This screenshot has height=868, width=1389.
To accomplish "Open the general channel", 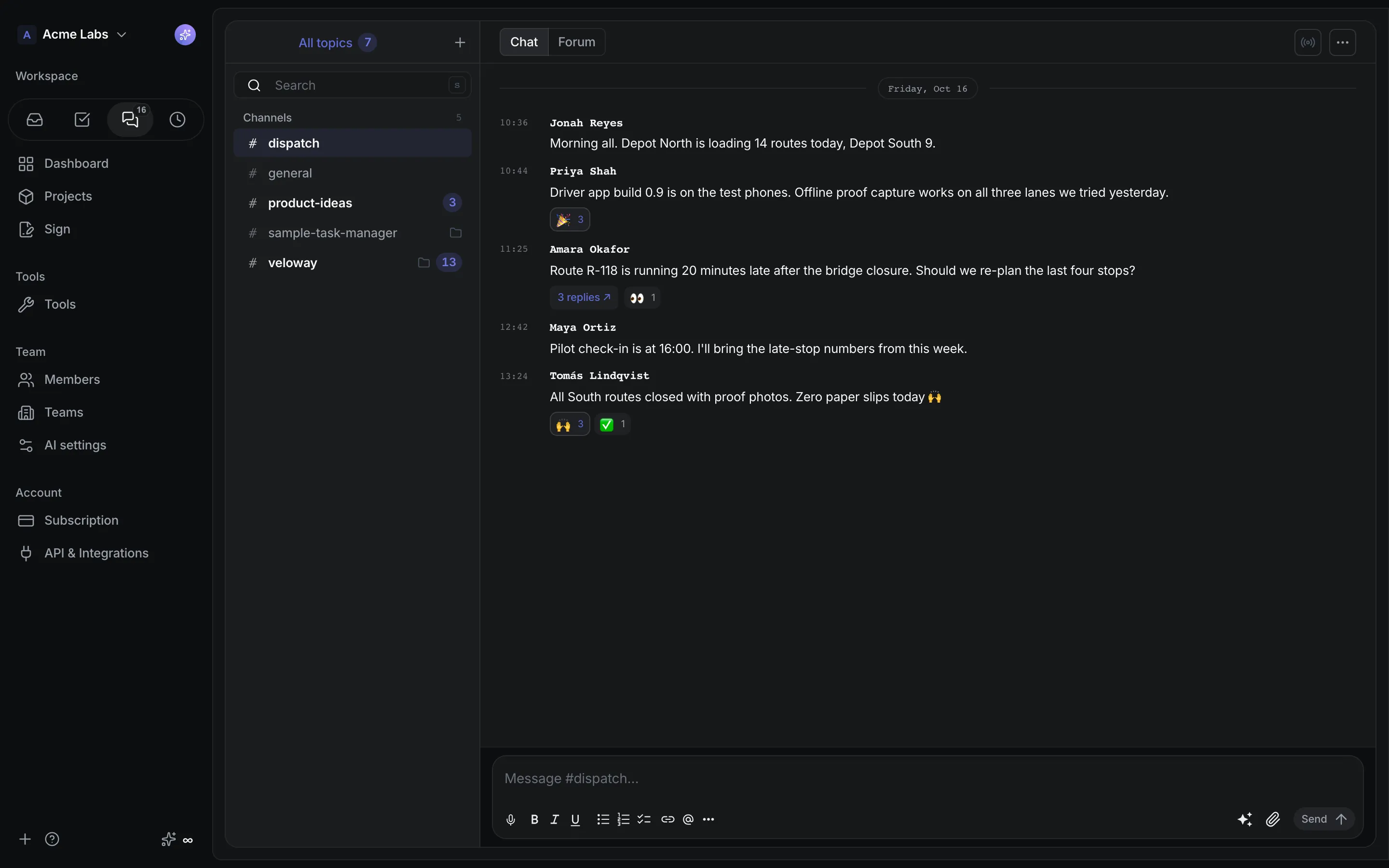I will coord(353,173).
